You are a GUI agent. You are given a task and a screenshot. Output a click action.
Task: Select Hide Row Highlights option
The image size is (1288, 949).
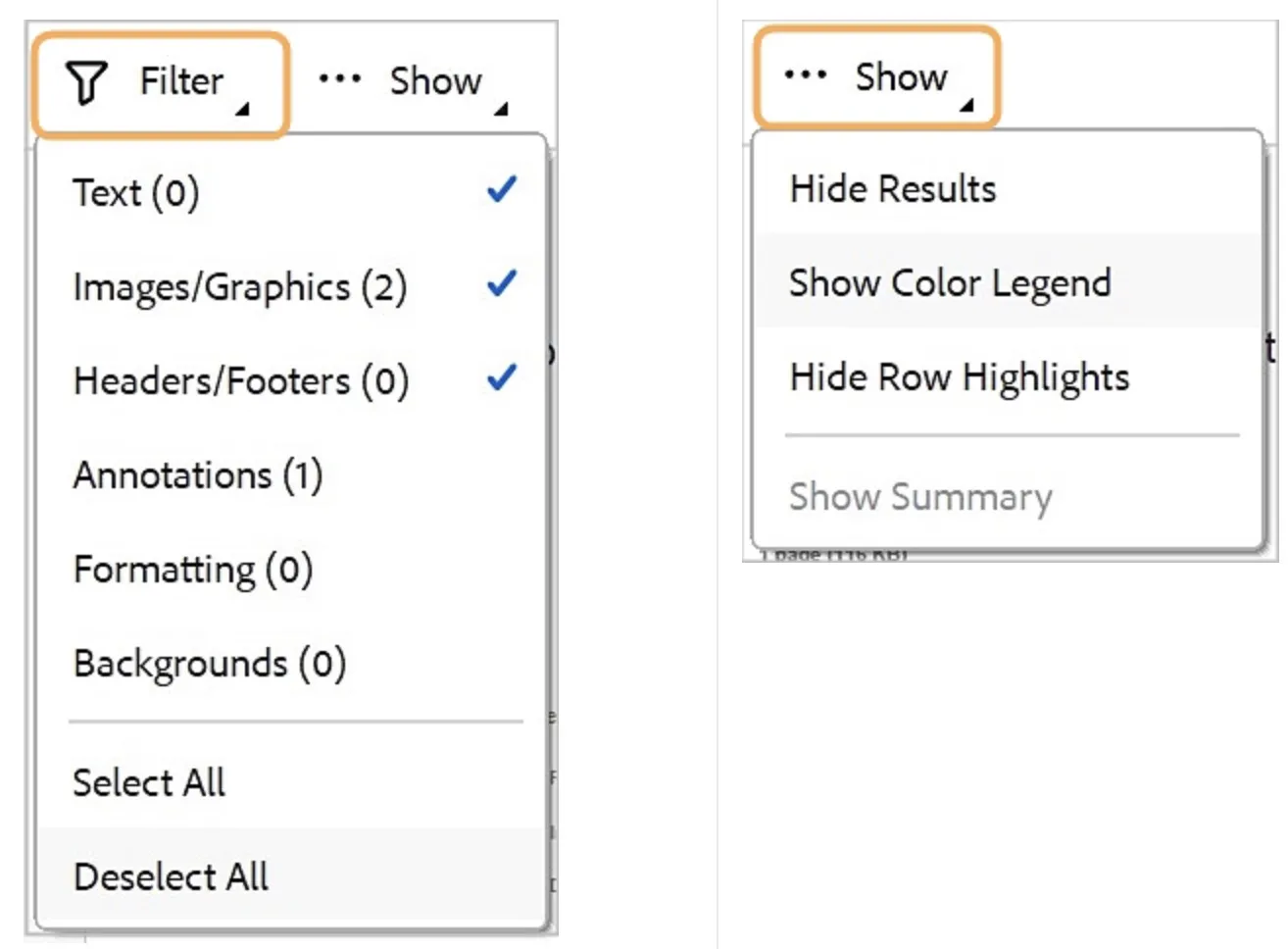[x=959, y=377]
